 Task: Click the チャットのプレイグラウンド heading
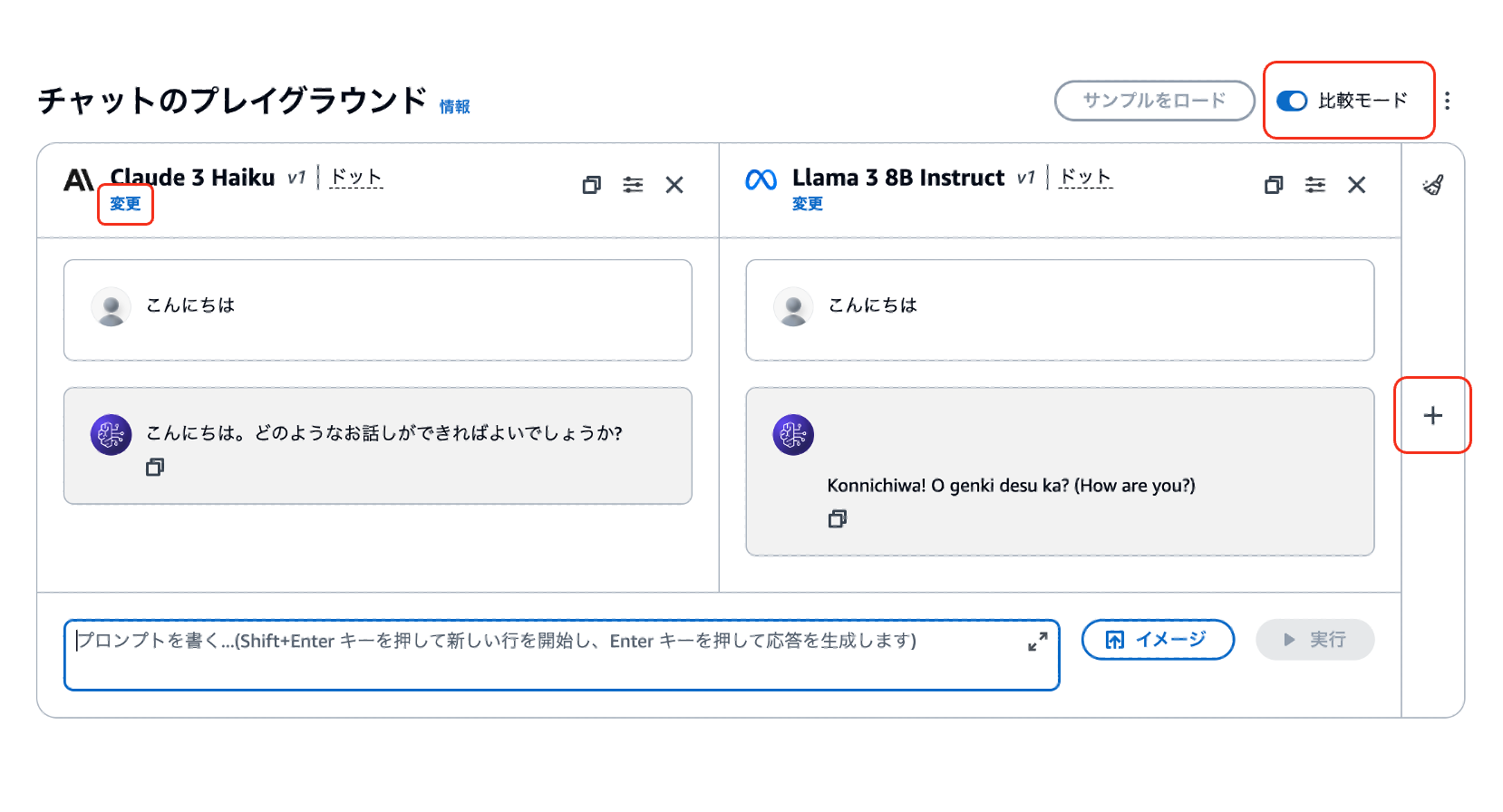tap(232, 100)
